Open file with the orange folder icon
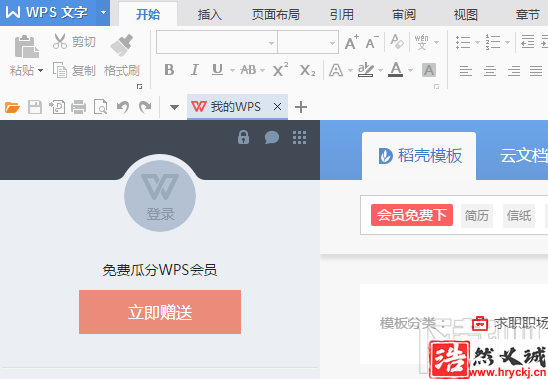Viewport: 548px width, 379px height. (x=12, y=107)
